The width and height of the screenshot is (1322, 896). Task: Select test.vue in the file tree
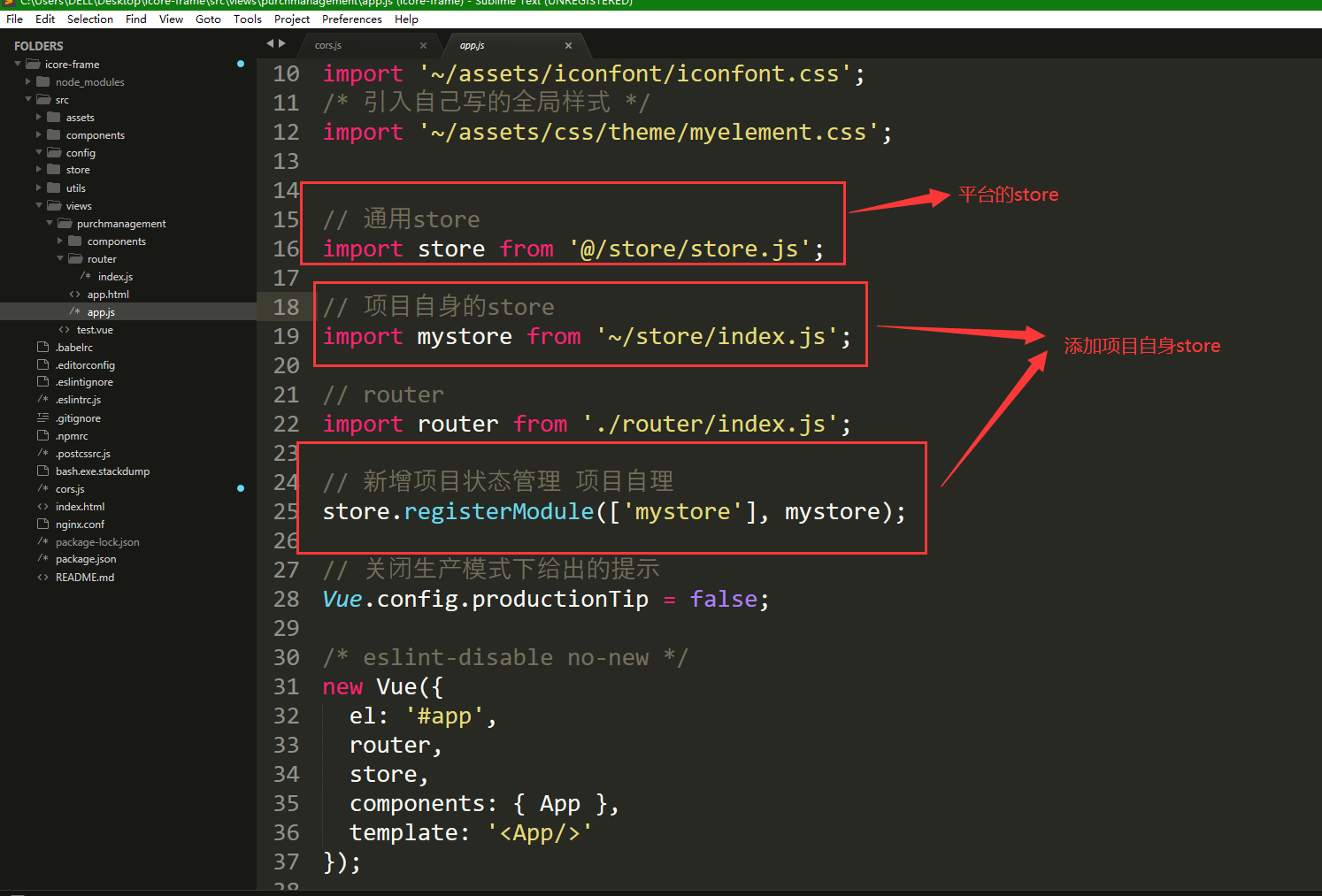pos(95,330)
